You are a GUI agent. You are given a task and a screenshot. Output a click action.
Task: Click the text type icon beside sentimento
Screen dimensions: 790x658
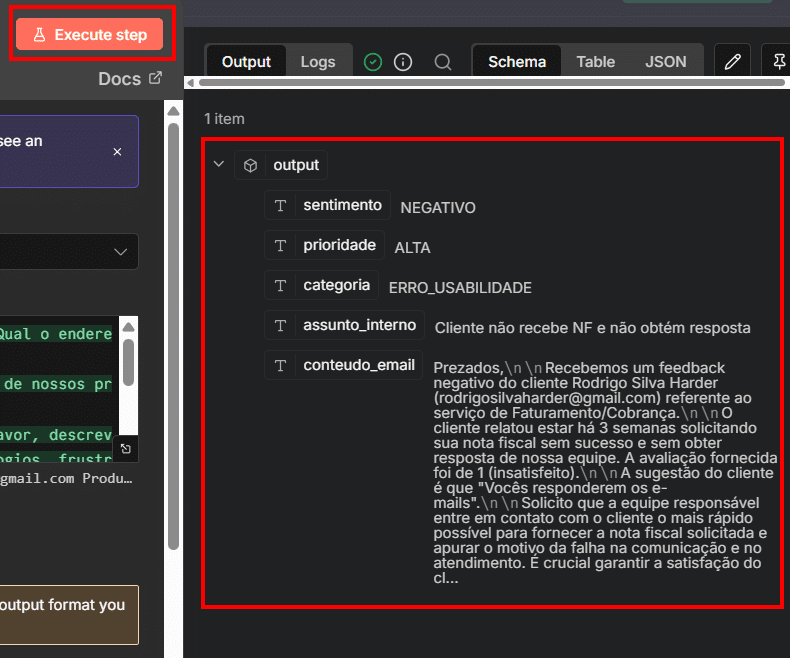point(281,206)
